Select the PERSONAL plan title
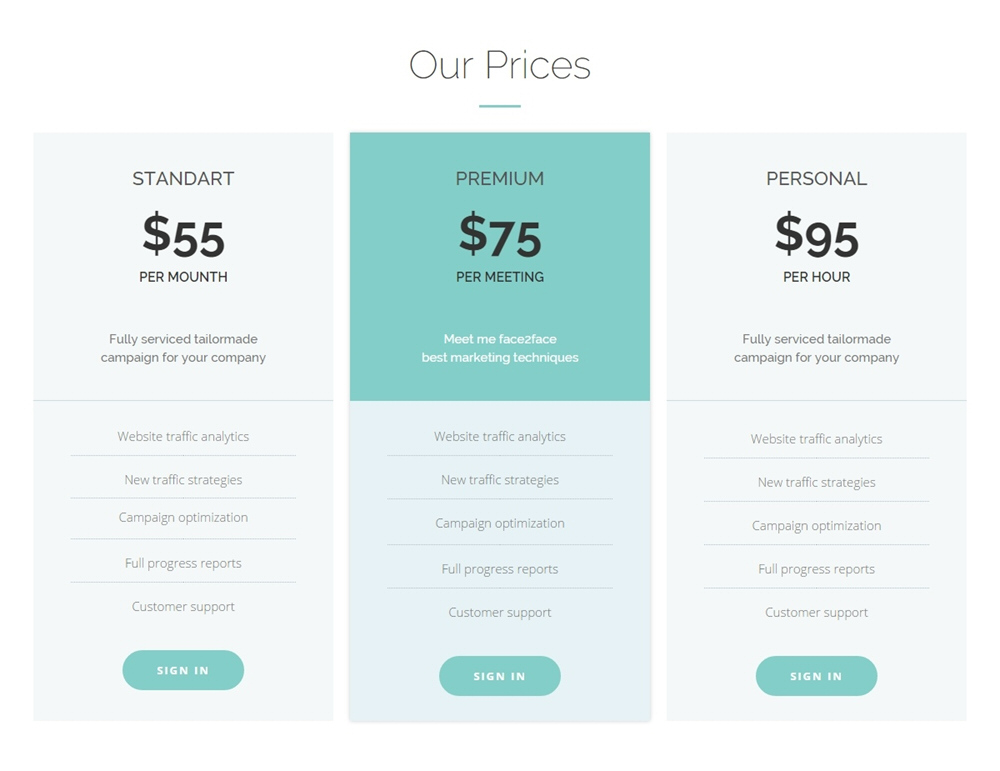1000x771 pixels. (816, 179)
